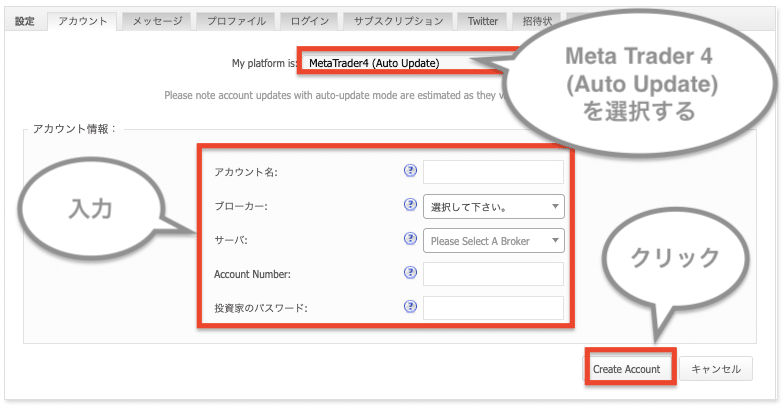Click the 'アカウント名:' field label
The image size is (783, 408).
click(x=246, y=172)
